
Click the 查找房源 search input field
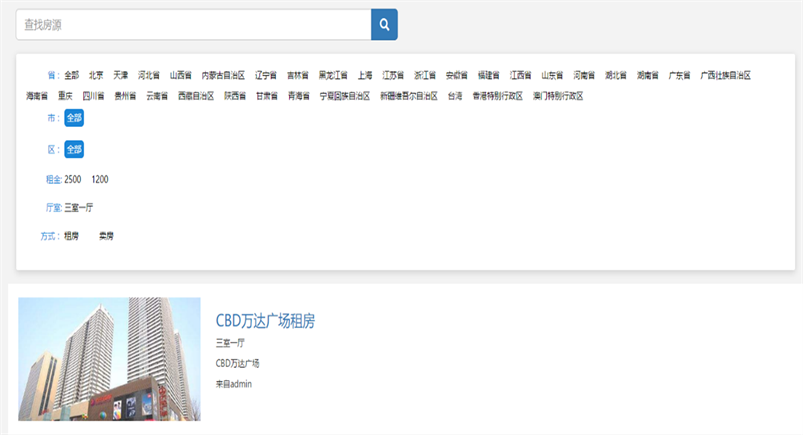click(193, 24)
